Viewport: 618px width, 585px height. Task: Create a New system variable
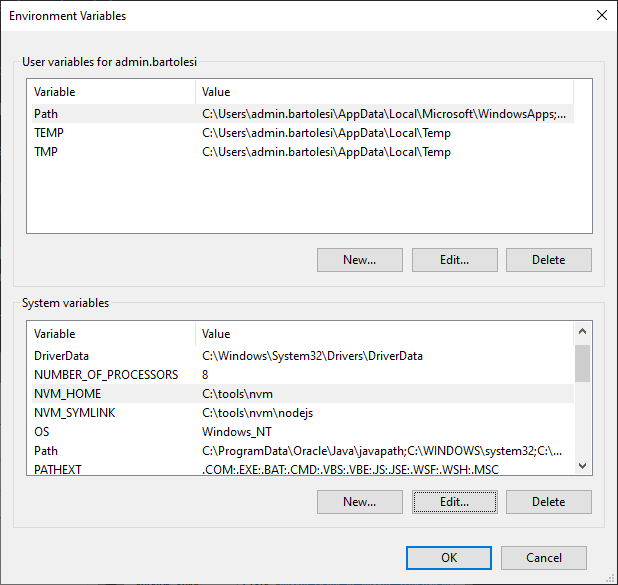(359, 502)
